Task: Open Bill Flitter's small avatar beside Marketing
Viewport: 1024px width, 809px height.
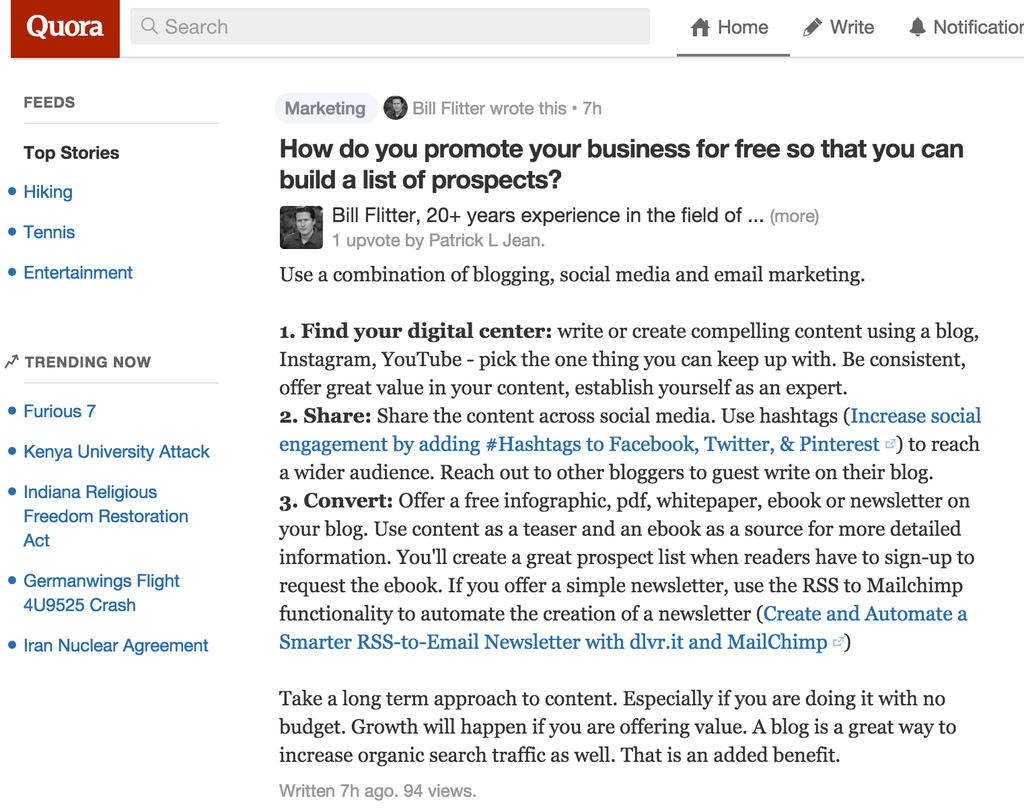Action: 395,108
